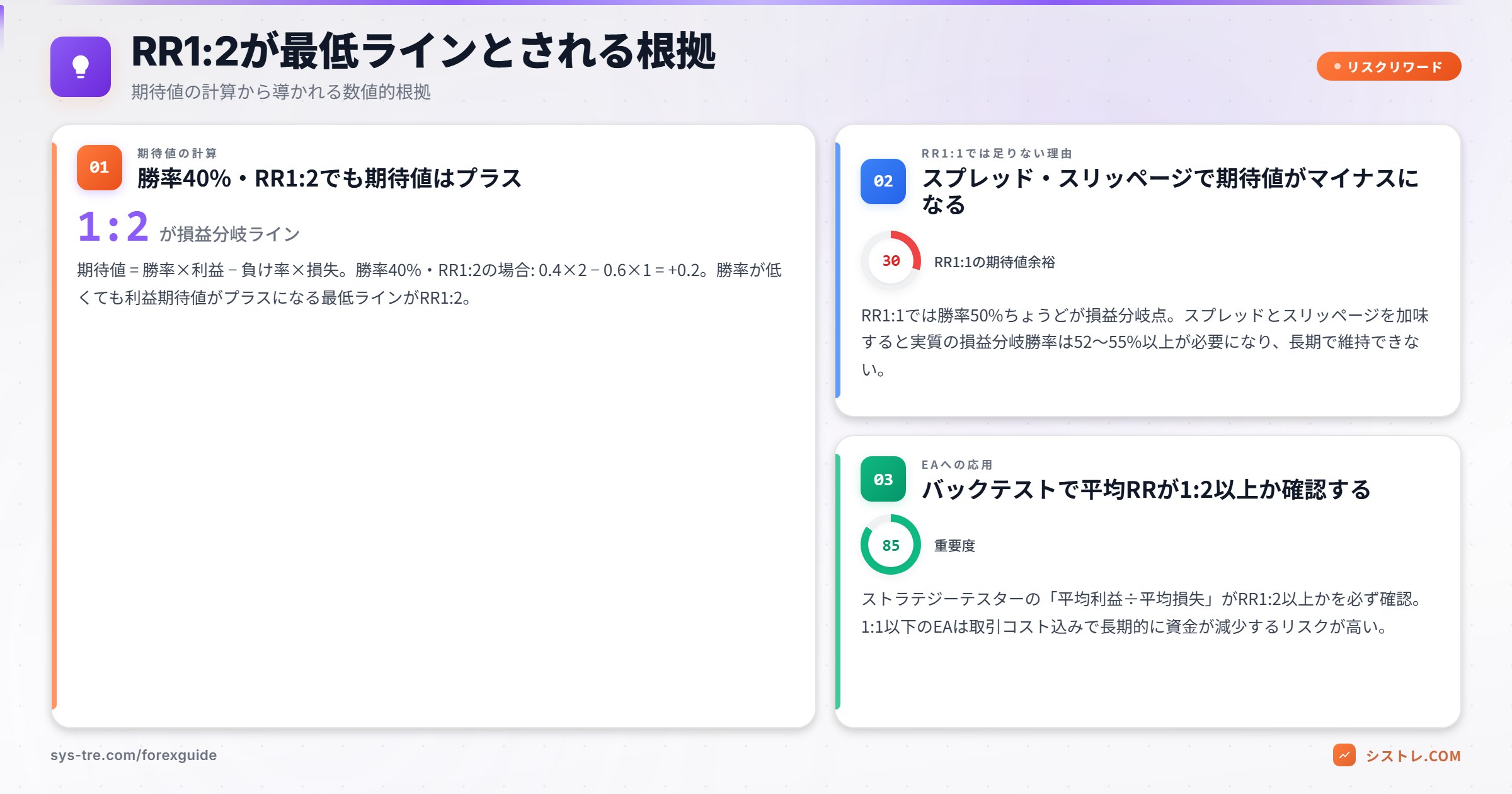Click the label 重要度
The image size is (1512, 794).
tap(954, 546)
